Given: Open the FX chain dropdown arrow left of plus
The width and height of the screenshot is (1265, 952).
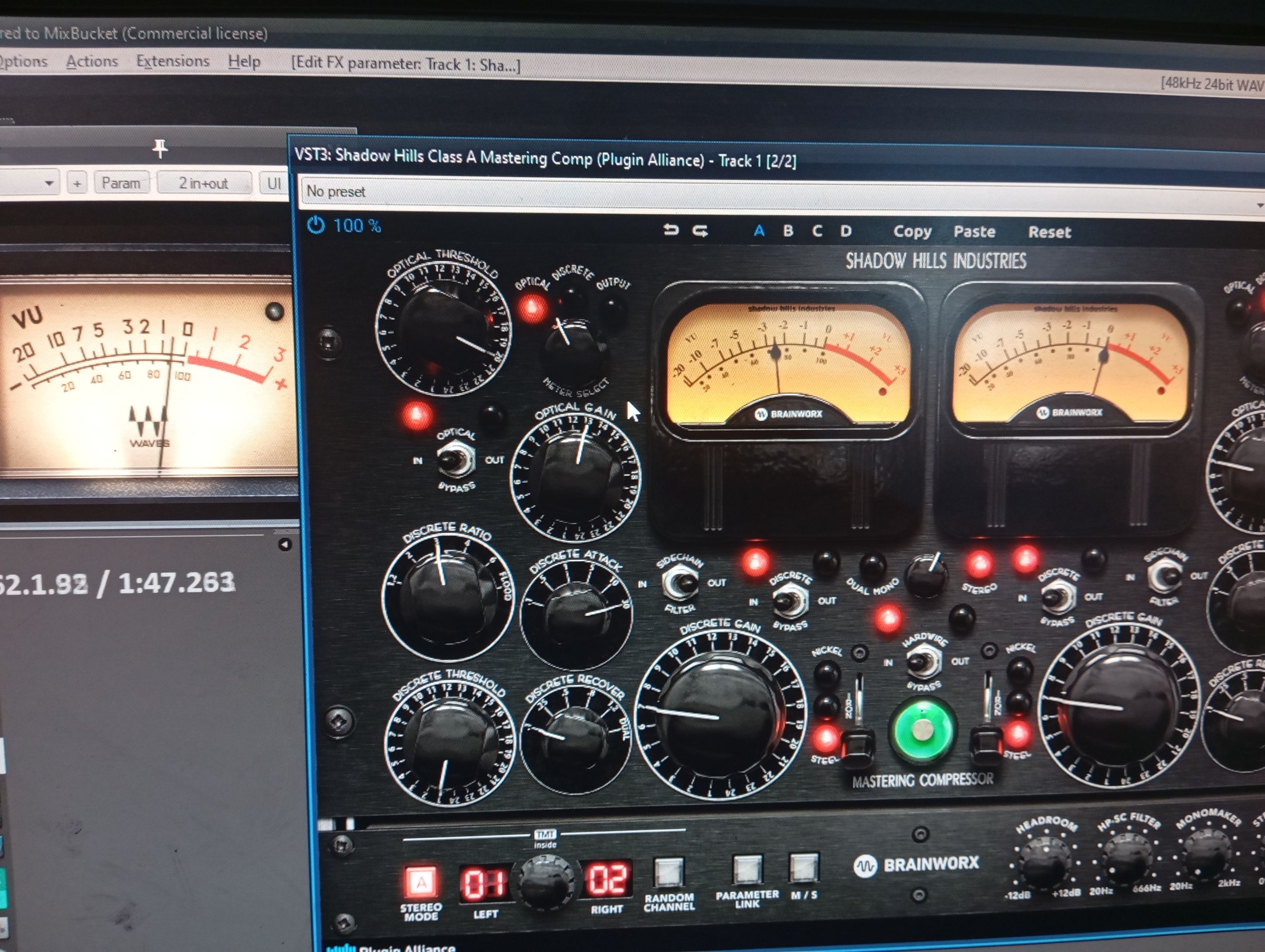Looking at the screenshot, I should pyautogui.click(x=49, y=183).
